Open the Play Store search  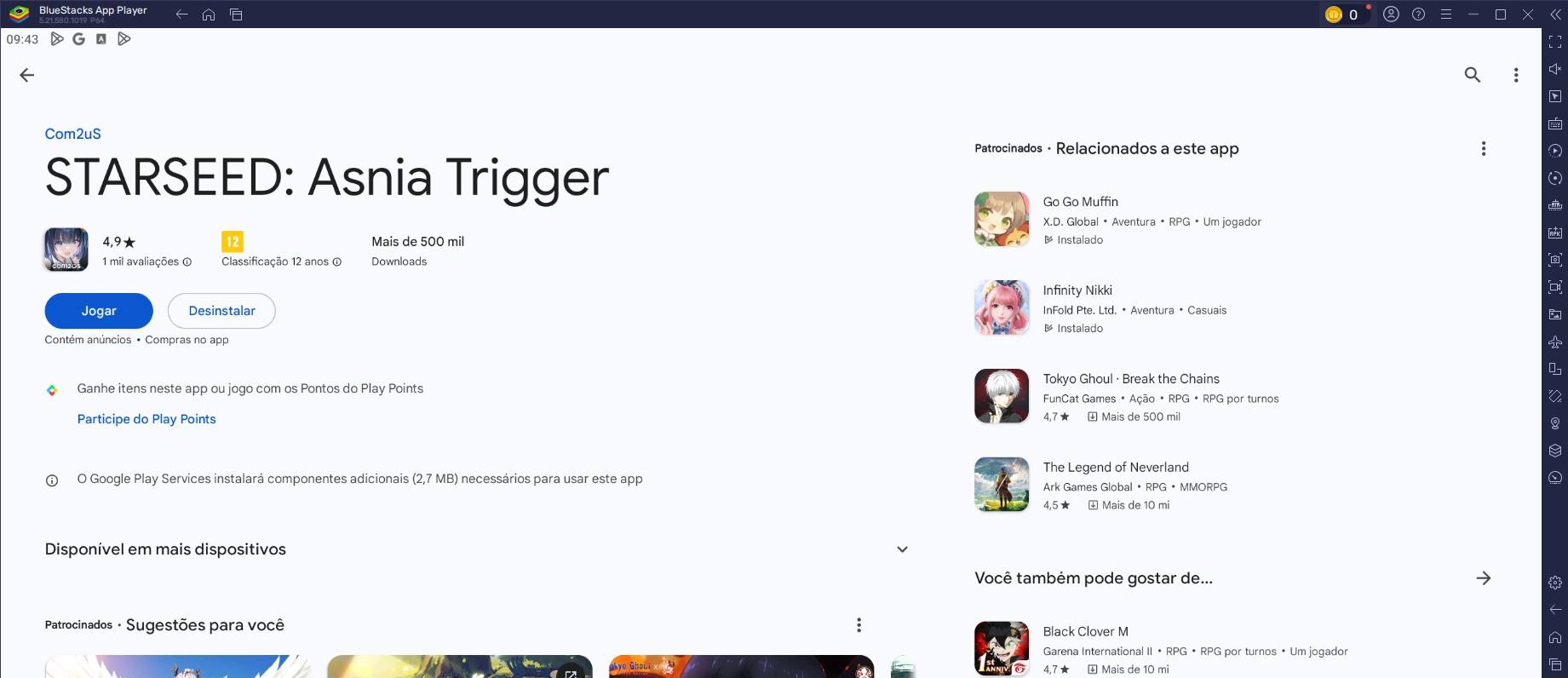(1472, 75)
